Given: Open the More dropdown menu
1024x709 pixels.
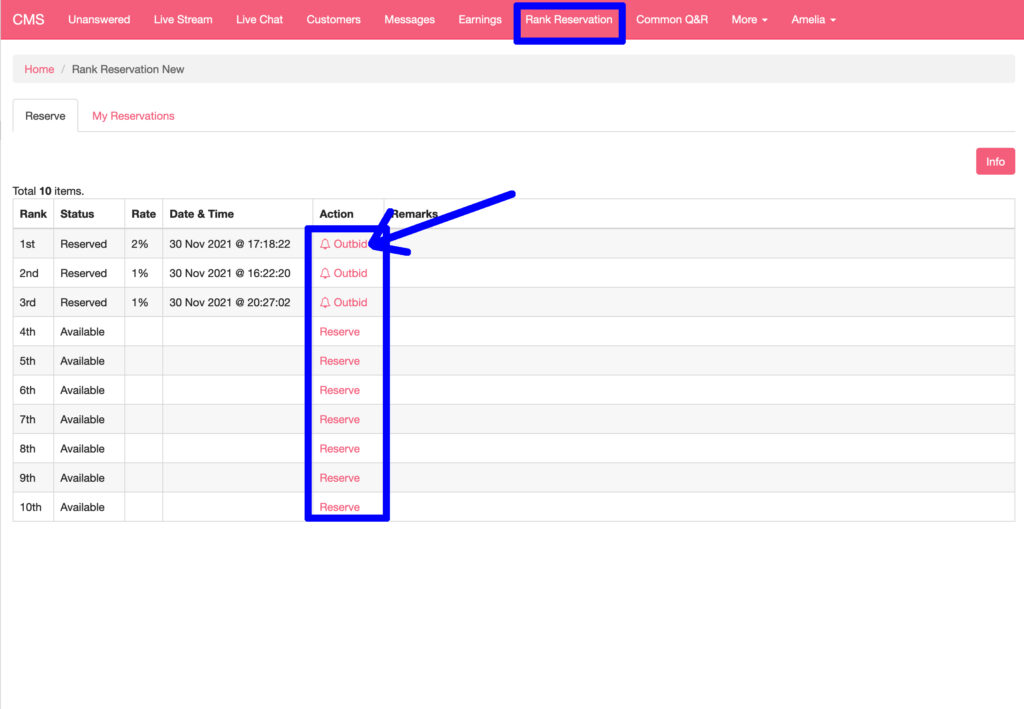Looking at the screenshot, I should (749, 20).
